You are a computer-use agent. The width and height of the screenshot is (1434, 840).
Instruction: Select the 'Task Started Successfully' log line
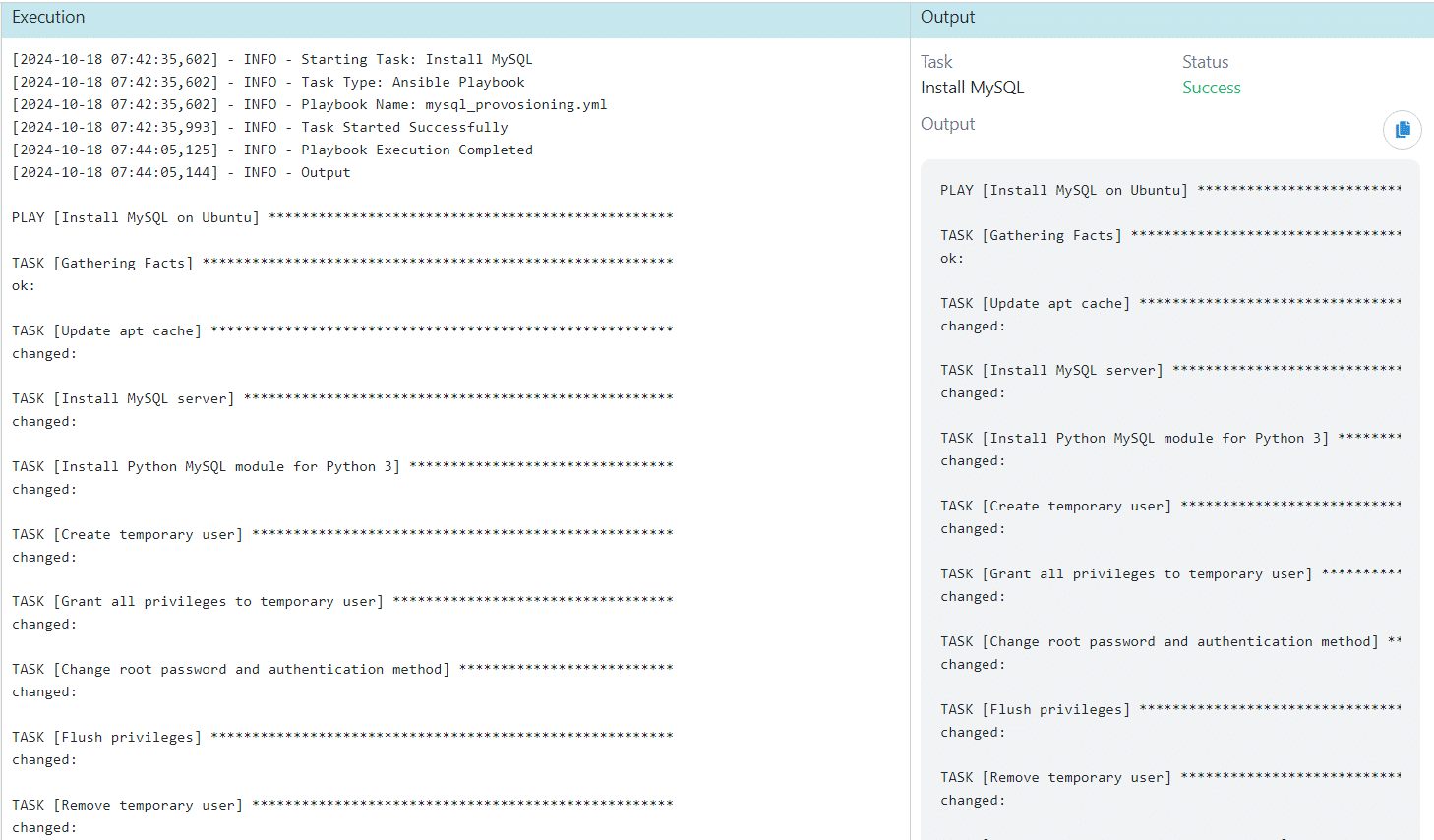[x=260, y=128]
